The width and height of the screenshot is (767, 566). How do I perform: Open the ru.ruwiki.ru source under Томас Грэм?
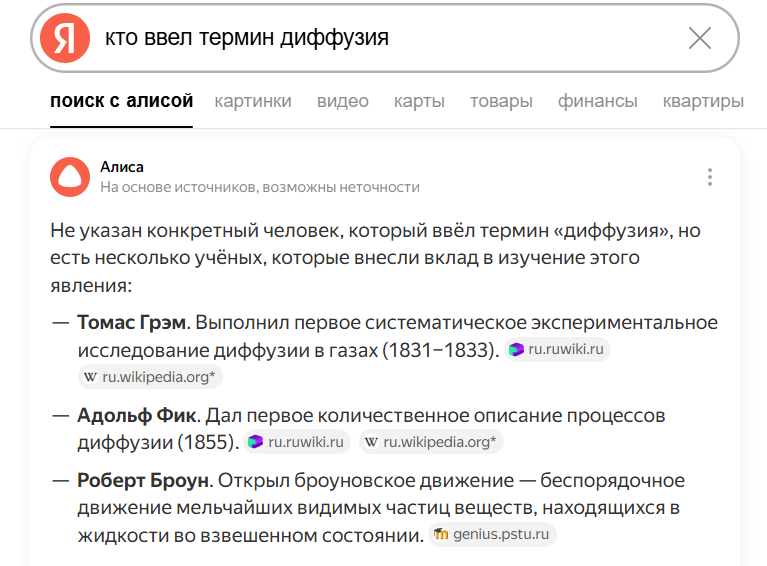pyautogui.click(x=557, y=349)
